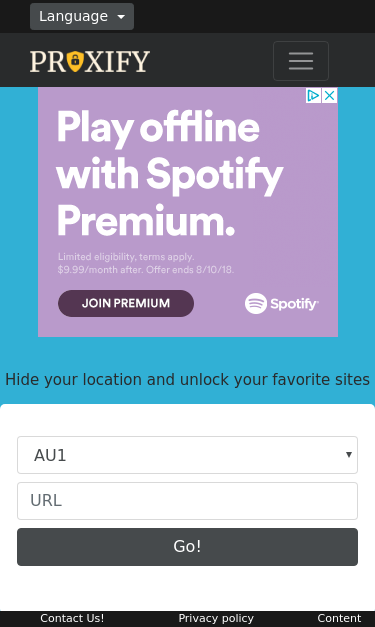Open the Privacy policy link
Image resolution: width=375 pixels, height=627 pixels.
pyautogui.click(x=216, y=618)
